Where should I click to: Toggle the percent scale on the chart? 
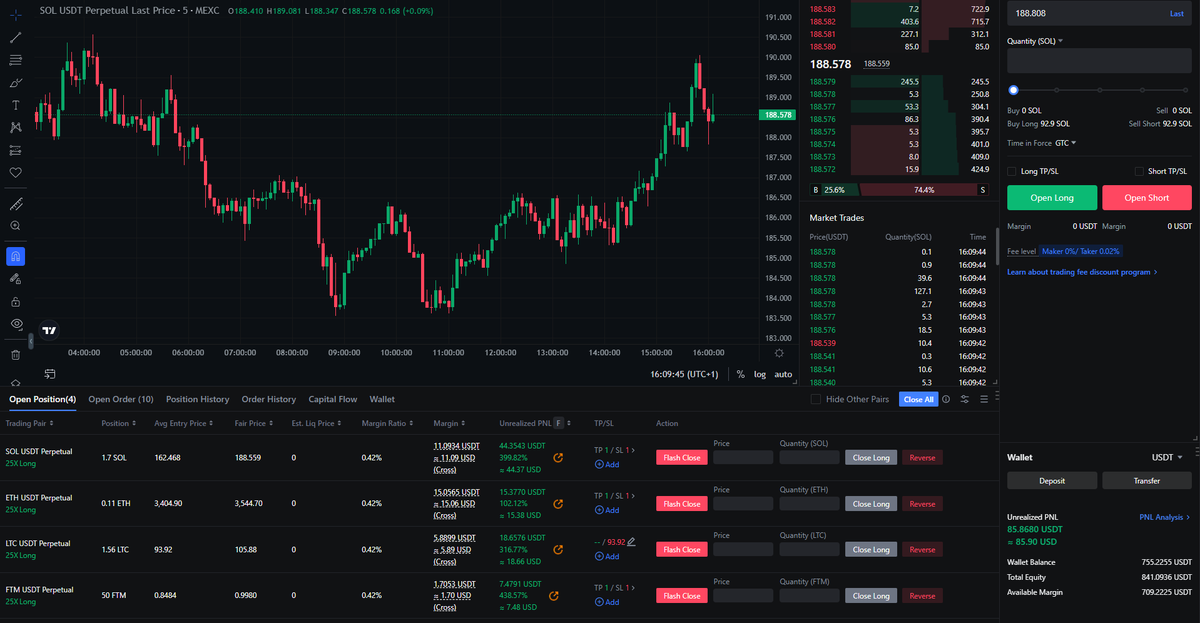point(741,374)
